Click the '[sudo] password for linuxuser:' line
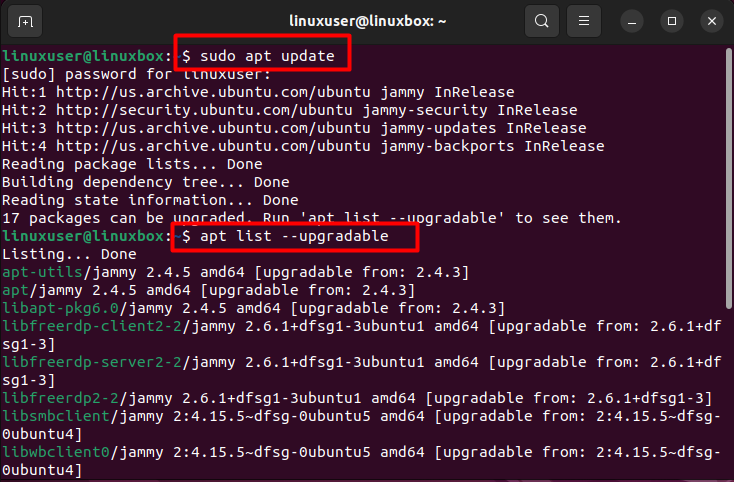734x482 pixels. (136, 74)
